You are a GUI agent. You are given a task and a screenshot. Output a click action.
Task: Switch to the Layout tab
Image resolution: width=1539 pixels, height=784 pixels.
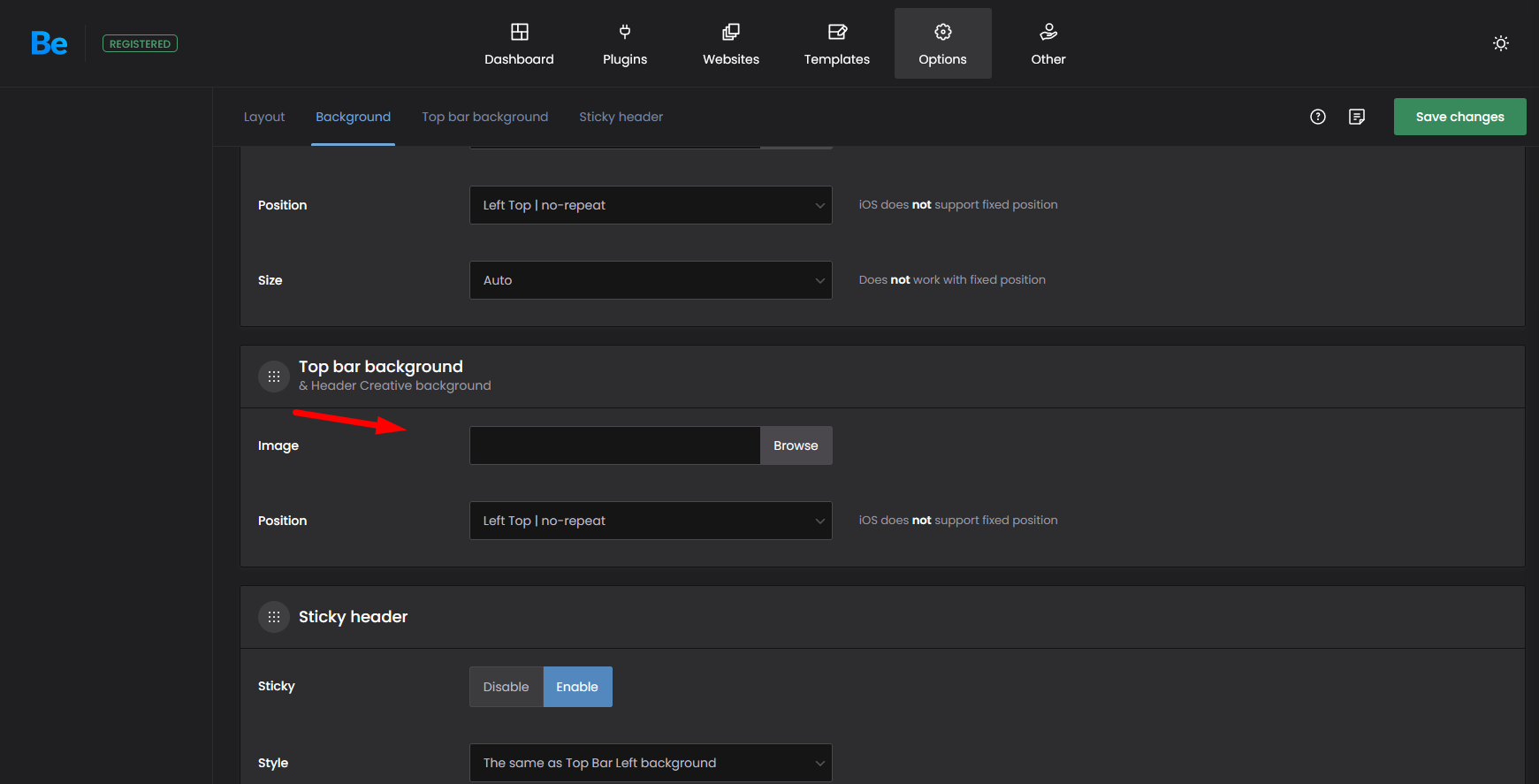tap(264, 117)
